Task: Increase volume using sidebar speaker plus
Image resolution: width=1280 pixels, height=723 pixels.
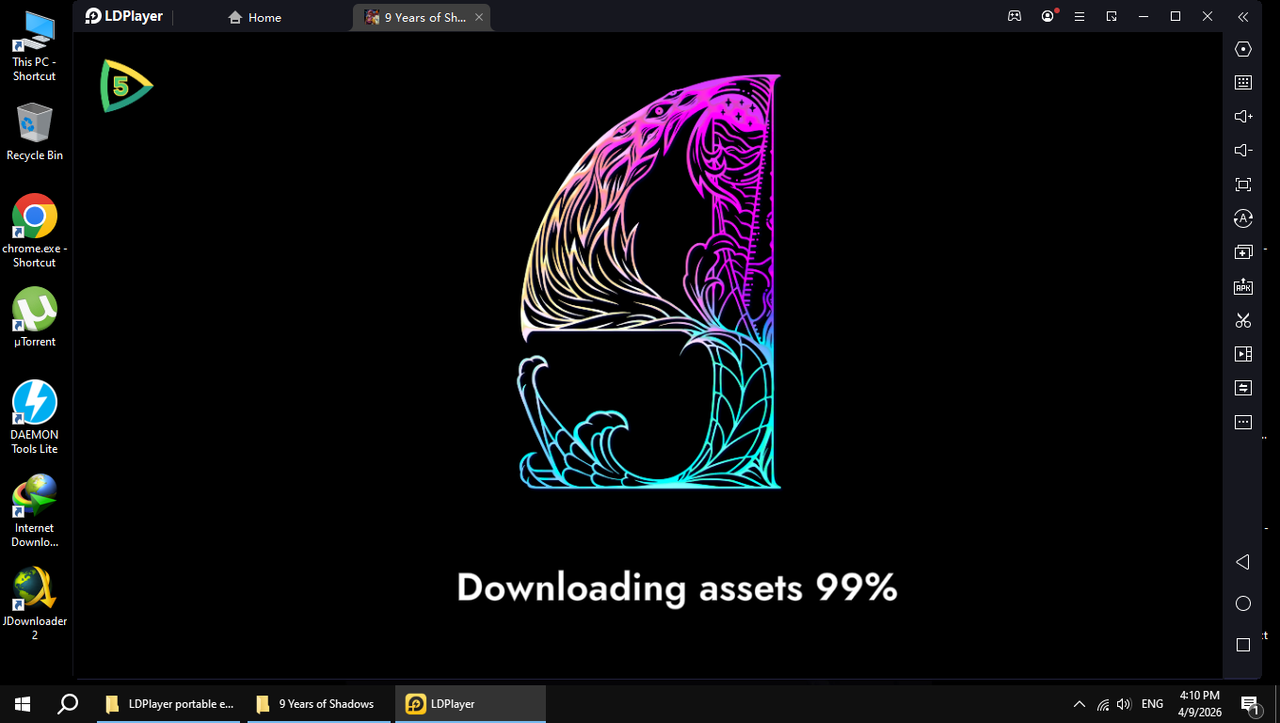Action: pyautogui.click(x=1243, y=116)
